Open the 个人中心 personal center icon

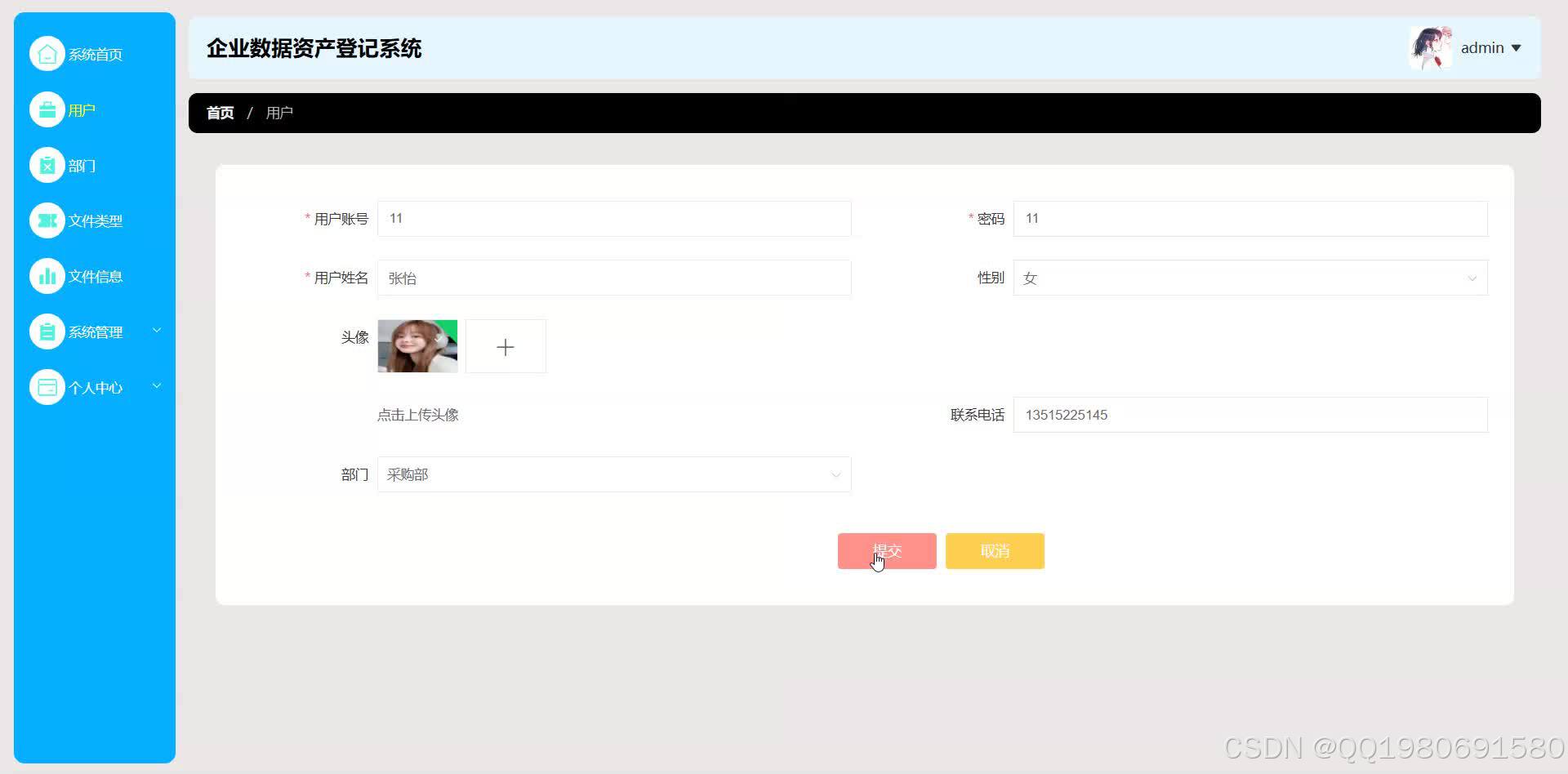(x=47, y=386)
